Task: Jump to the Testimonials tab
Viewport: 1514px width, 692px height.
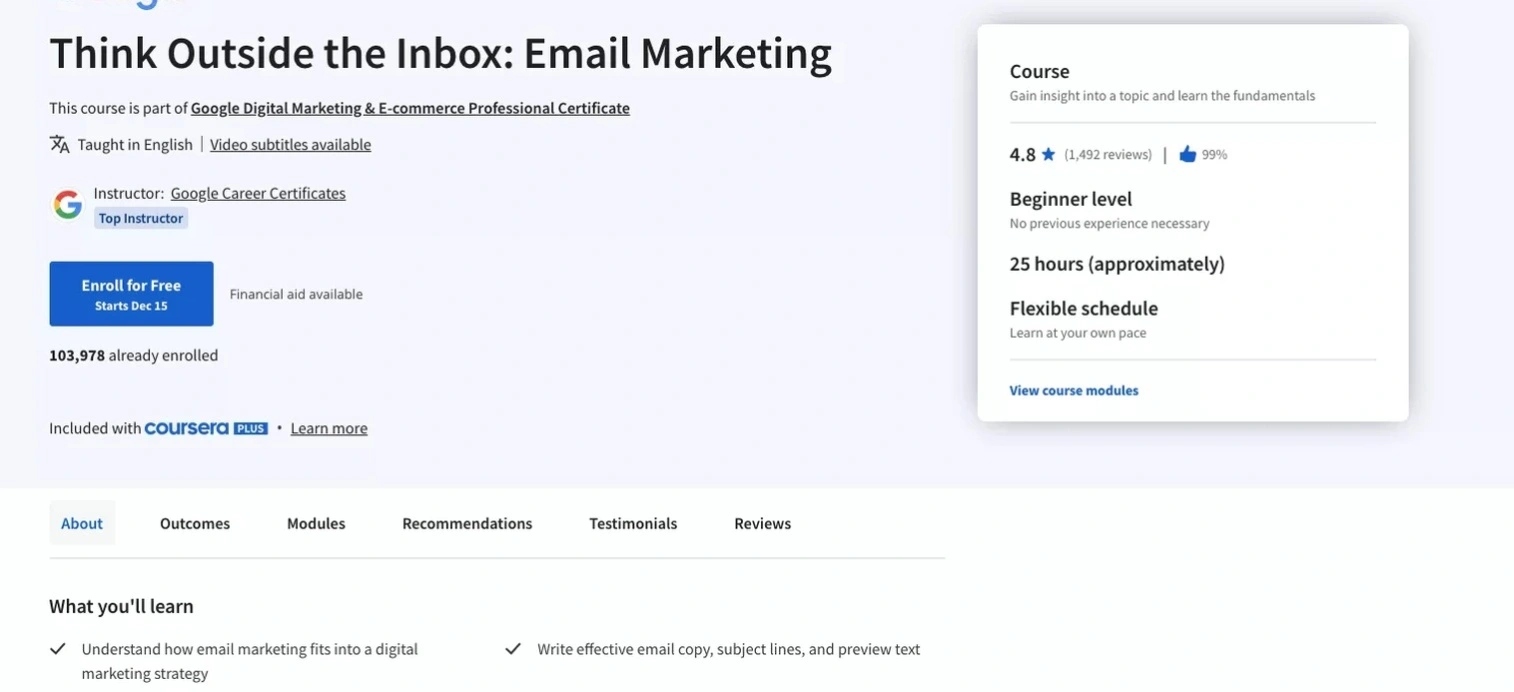Action: click(633, 523)
